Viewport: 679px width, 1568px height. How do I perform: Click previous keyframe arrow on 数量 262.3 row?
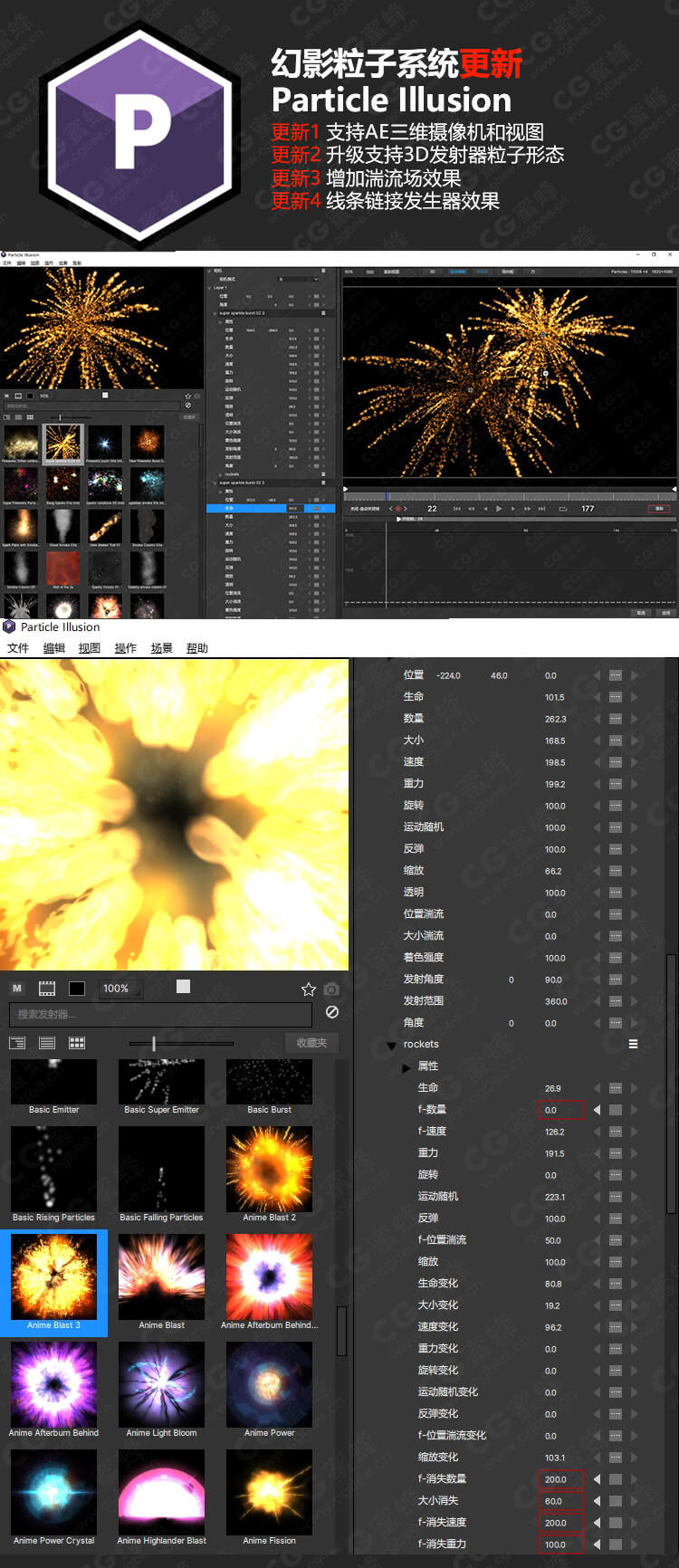597,719
